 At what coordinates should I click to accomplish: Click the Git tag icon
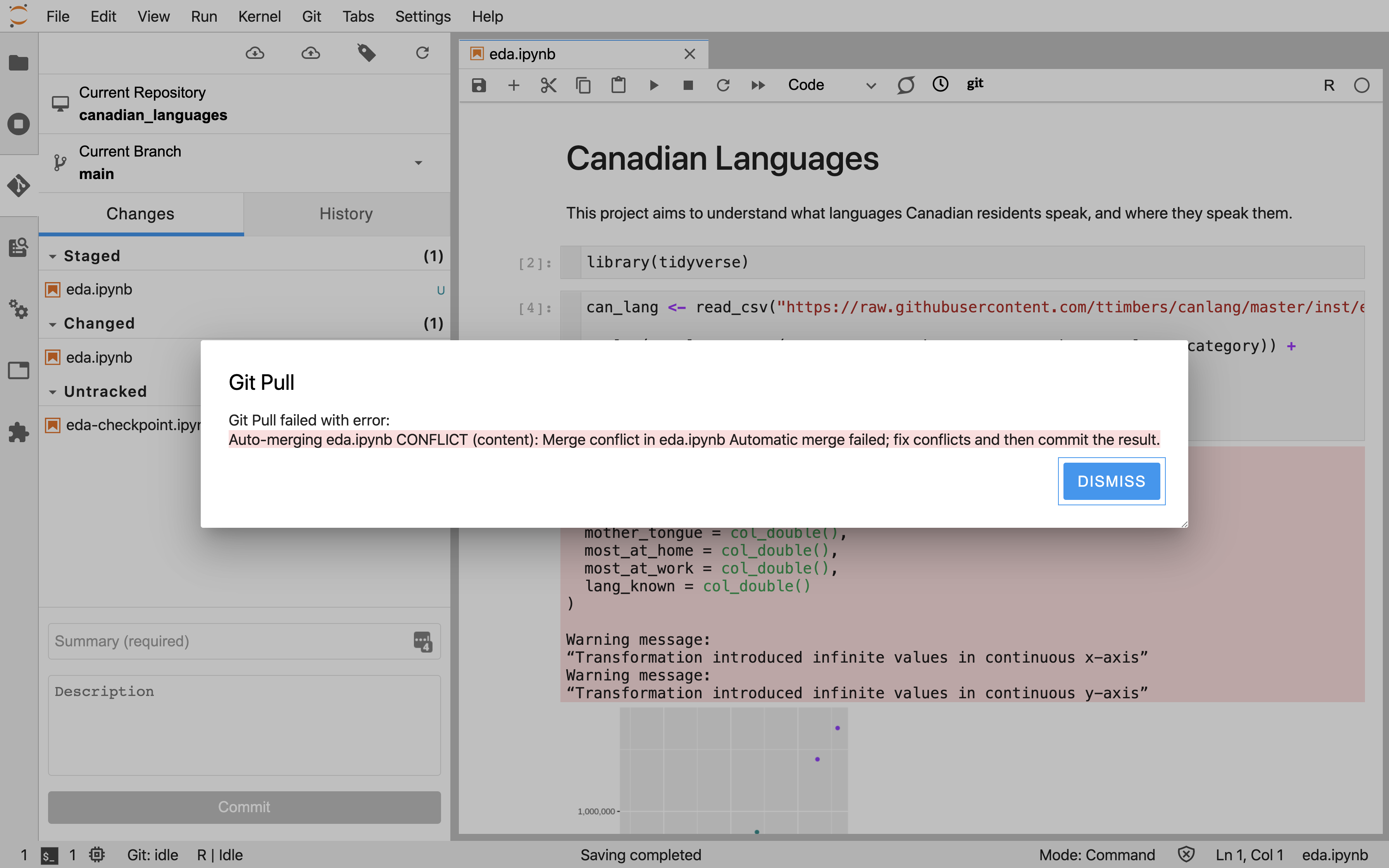pos(366,53)
